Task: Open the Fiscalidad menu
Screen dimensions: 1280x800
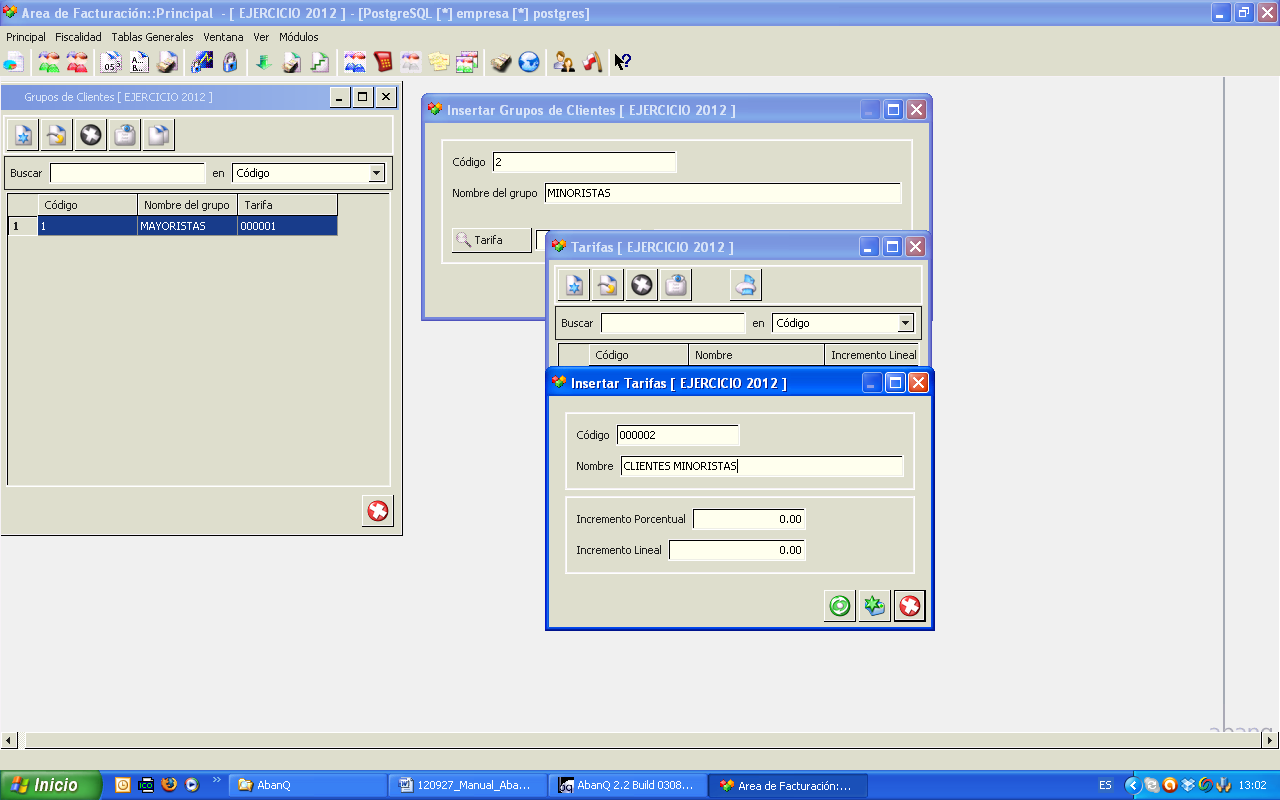Action: [78, 37]
